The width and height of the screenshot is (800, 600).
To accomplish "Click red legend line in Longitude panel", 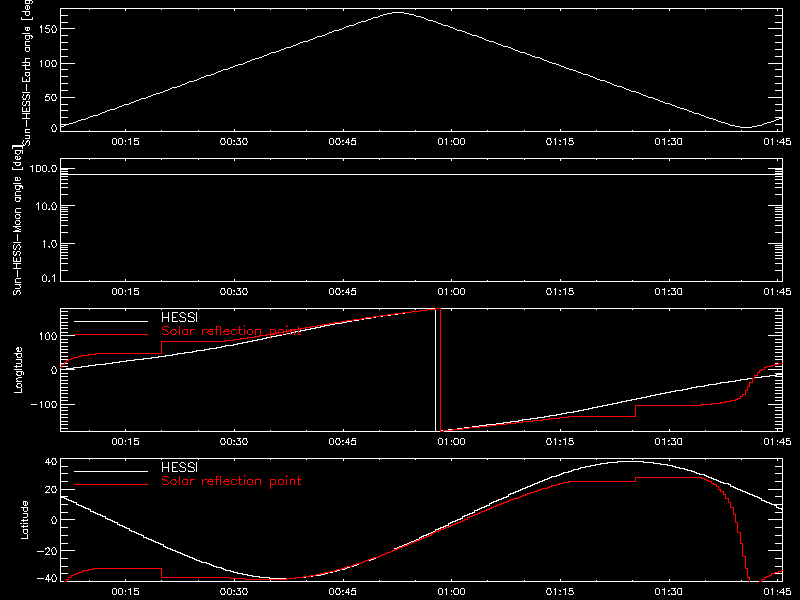I will click(x=111, y=335).
